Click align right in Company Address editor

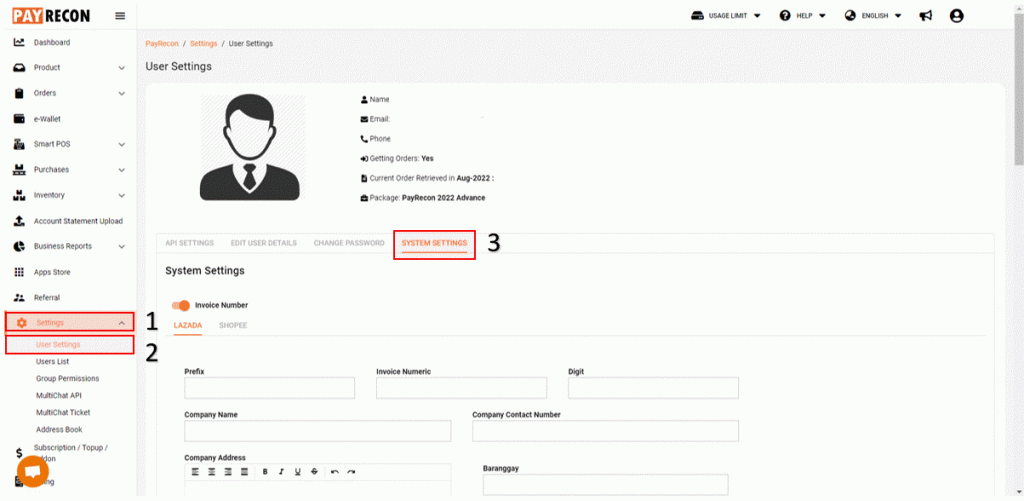click(228, 472)
